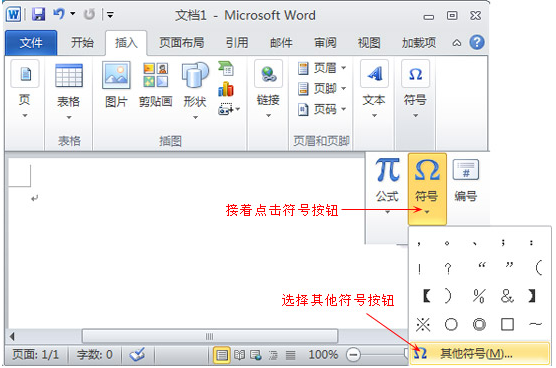Toggle the print layout view button

(x=222, y=355)
